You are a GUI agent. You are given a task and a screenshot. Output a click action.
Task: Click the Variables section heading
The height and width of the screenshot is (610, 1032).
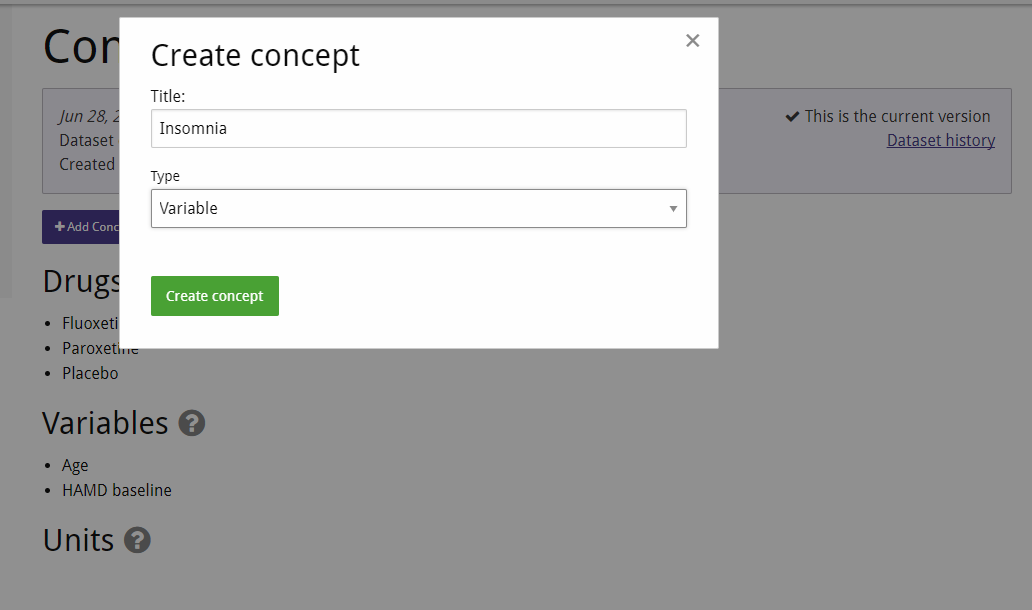coord(105,423)
